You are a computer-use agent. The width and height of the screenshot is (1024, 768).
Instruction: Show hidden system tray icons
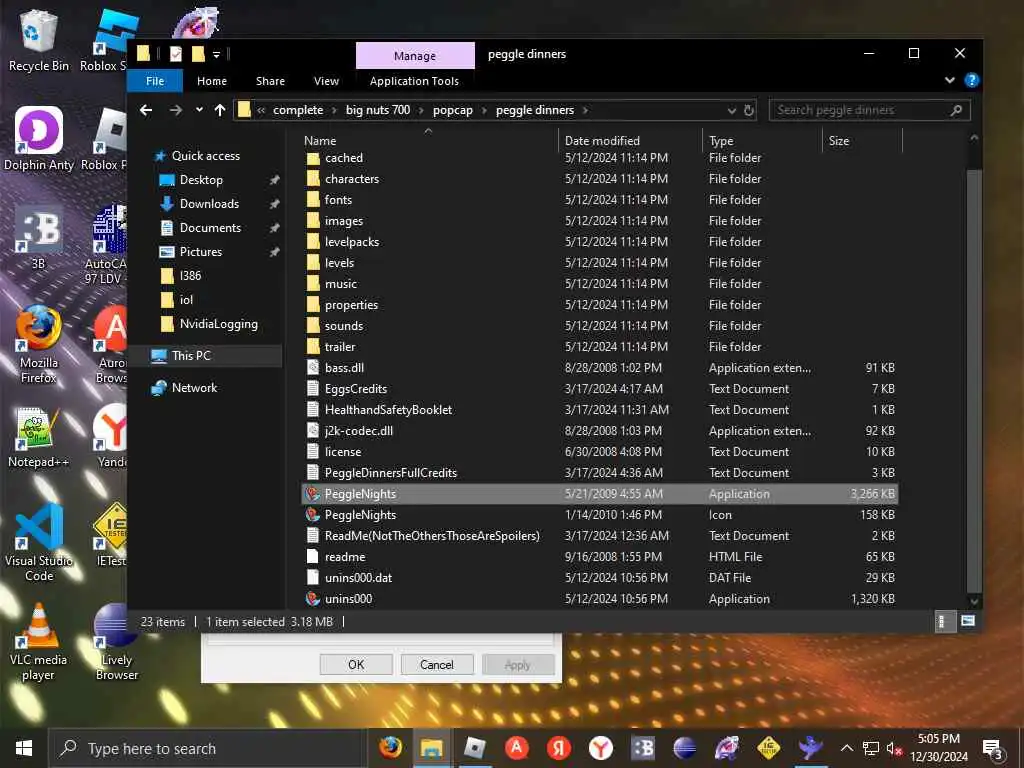[x=846, y=748]
